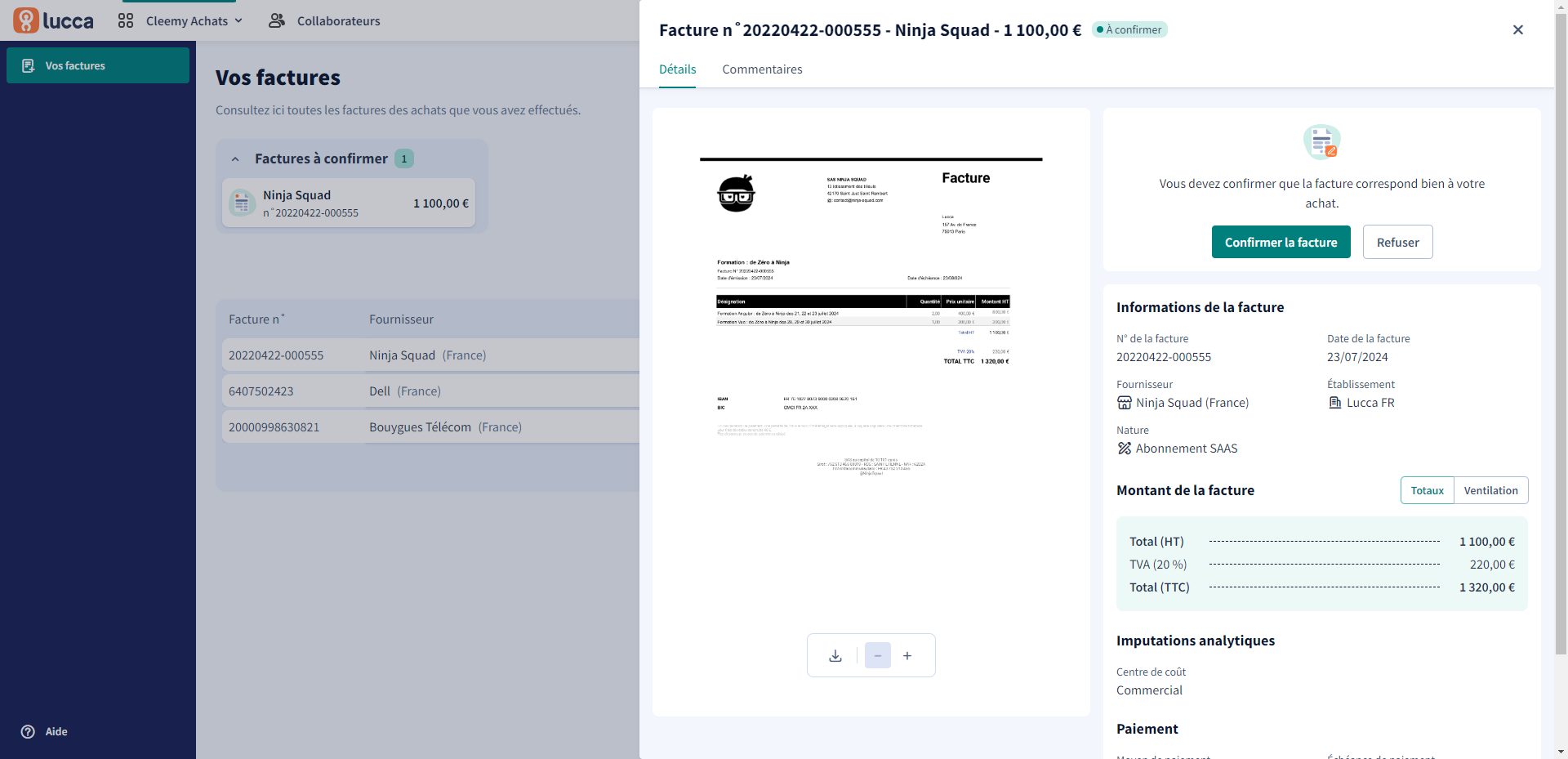Close the invoice detail panel
This screenshot has height=759, width=1568.
coord(1518,29)
